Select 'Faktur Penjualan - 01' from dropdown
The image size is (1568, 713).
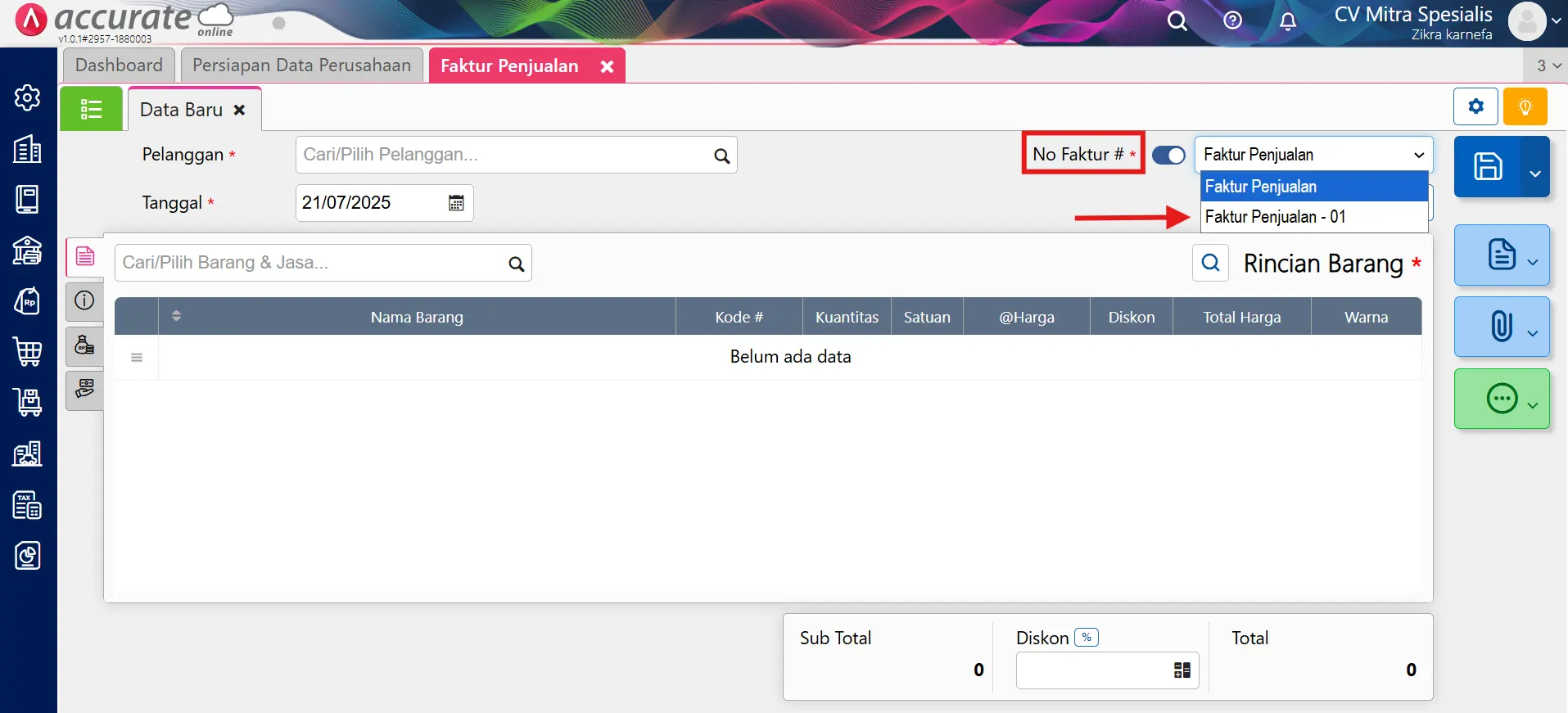click(x=1275, y=217)
